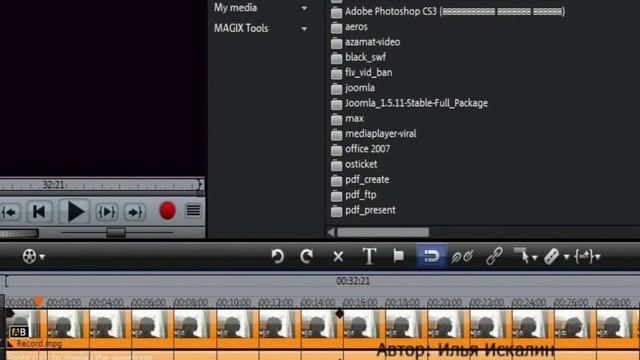Select the Record.mpg clip label

(x=39, y=344)
